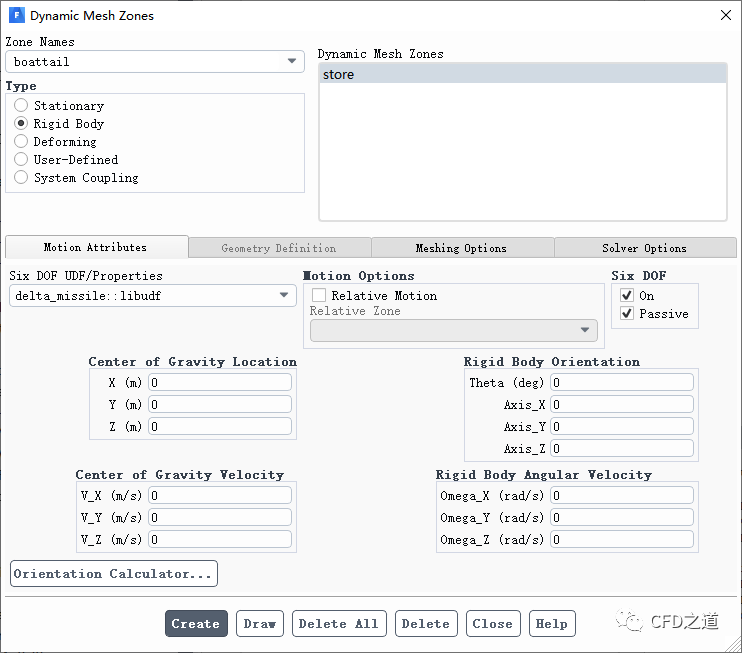Click the Theta (deg) input field
The width and height of the screenshot is (742, 653).
[x=621, y=382]
